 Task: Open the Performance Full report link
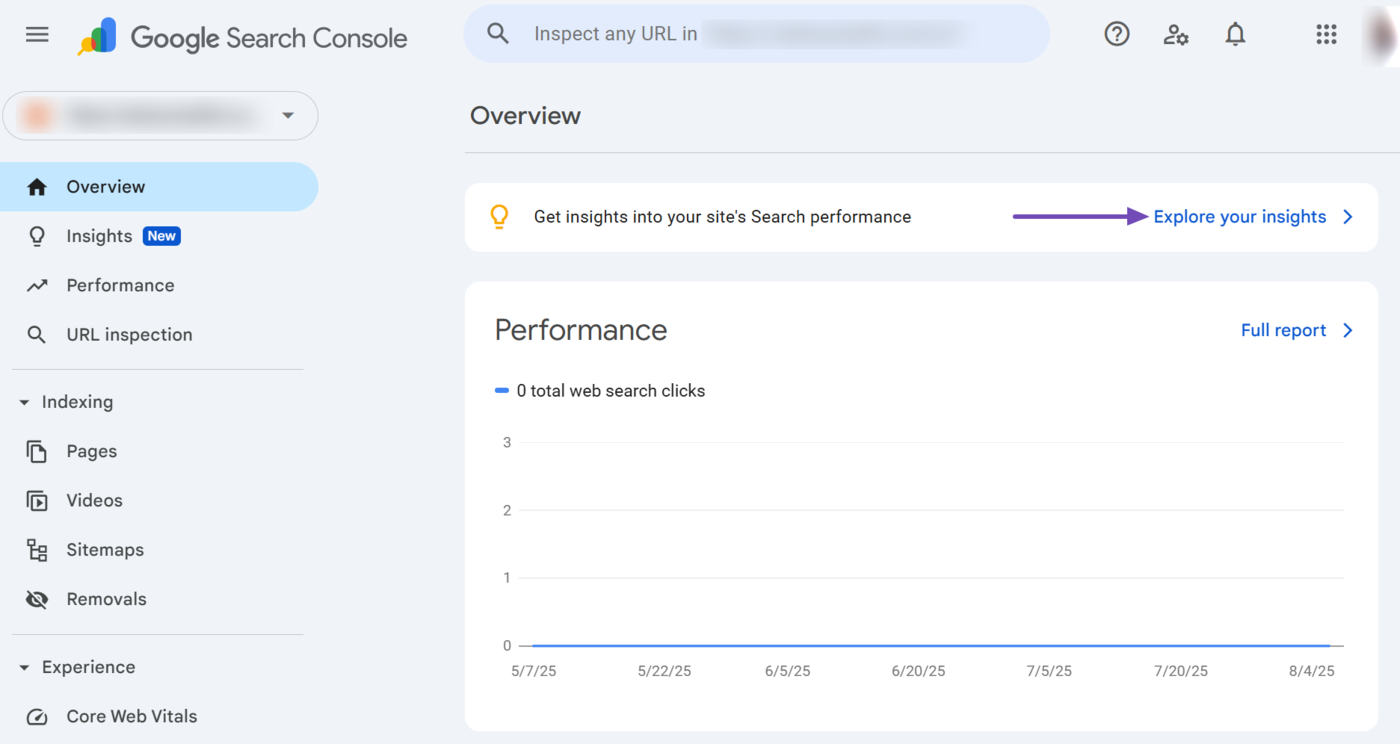1283,330
